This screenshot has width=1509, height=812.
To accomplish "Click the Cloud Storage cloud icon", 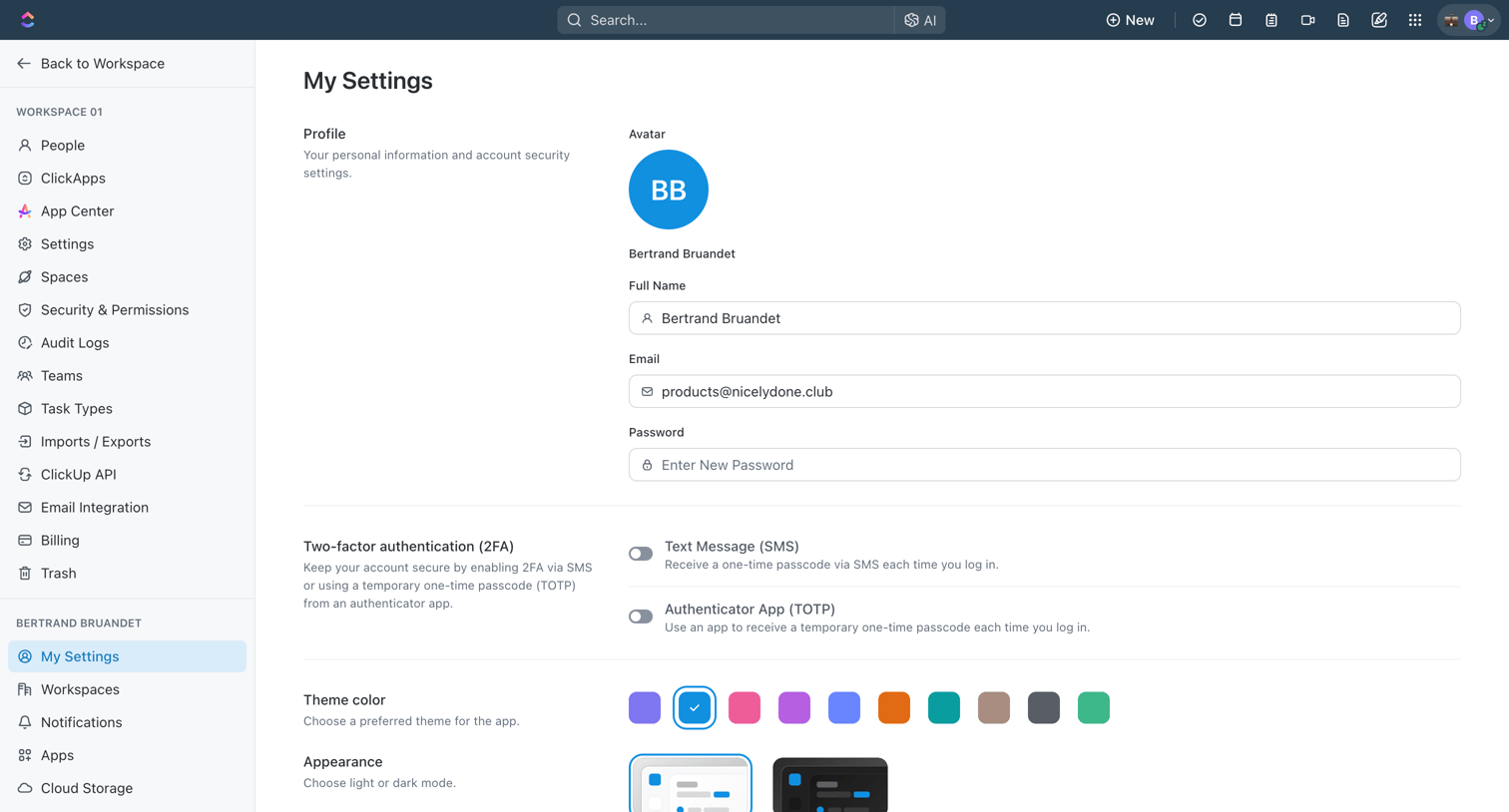I will (x=25, y=788).
